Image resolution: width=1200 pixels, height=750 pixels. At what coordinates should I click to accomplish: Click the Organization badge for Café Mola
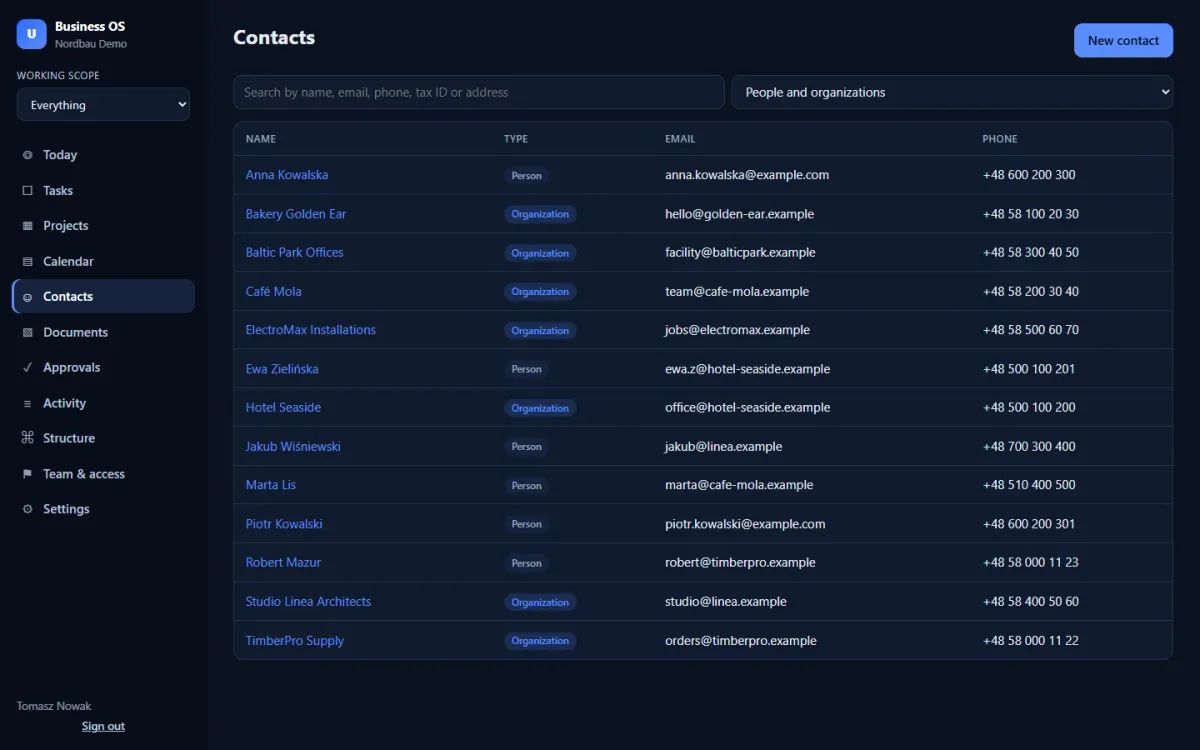540,292
